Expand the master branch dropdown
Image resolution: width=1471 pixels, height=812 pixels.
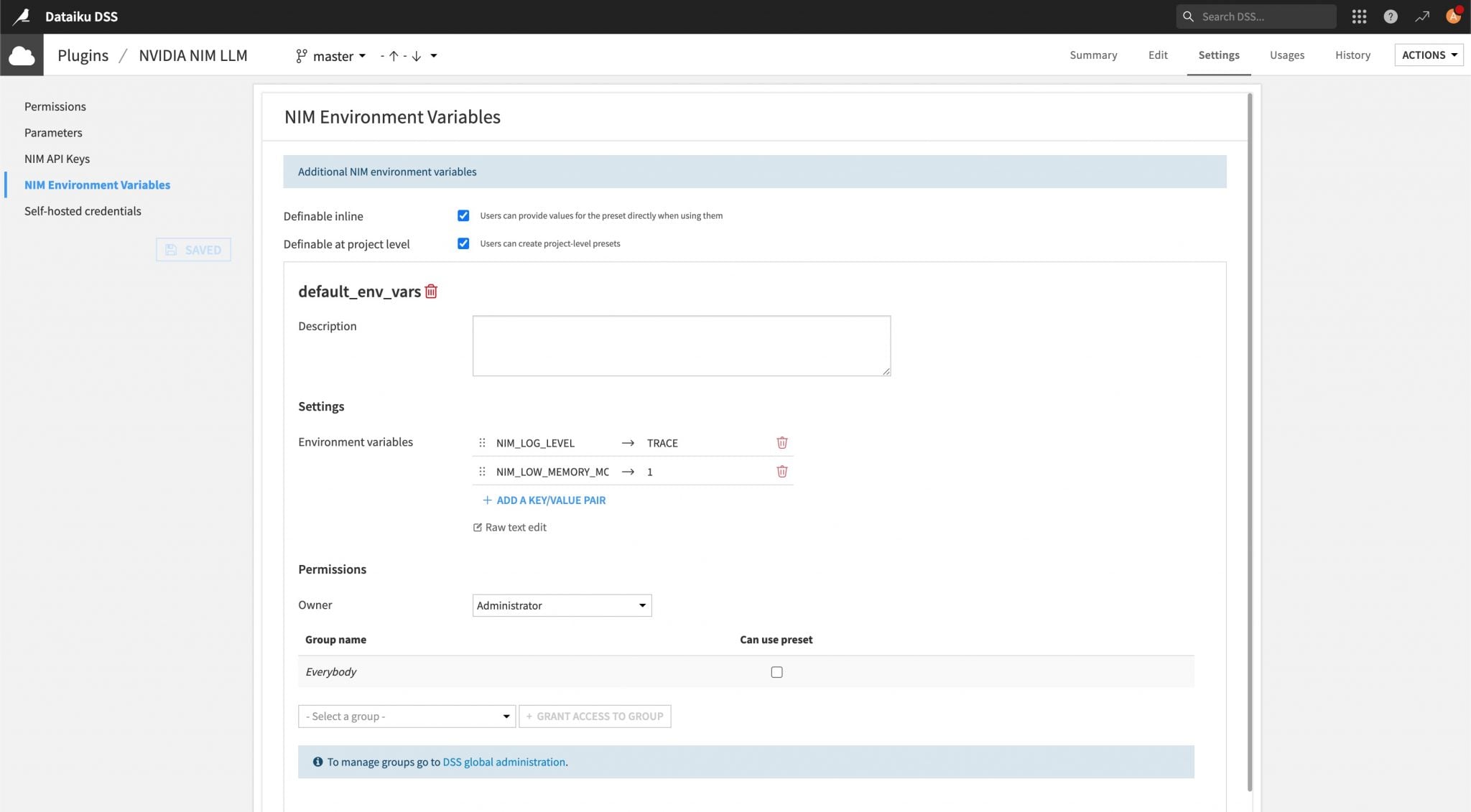point(332,56)
